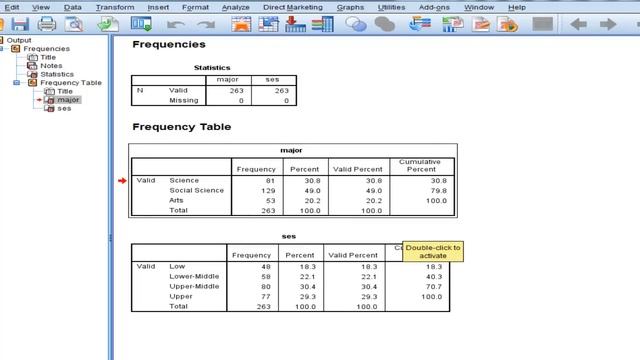640x360 pixels.
Task: Select Statistics item in outline
Action: (57, 74)
